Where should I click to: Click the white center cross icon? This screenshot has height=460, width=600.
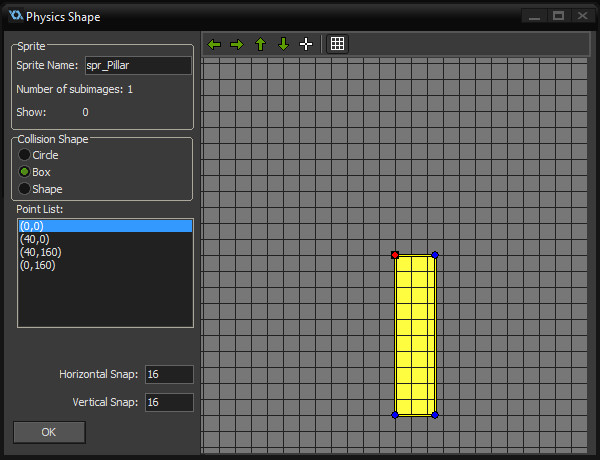pyautogui.click(x=306, y=44)
